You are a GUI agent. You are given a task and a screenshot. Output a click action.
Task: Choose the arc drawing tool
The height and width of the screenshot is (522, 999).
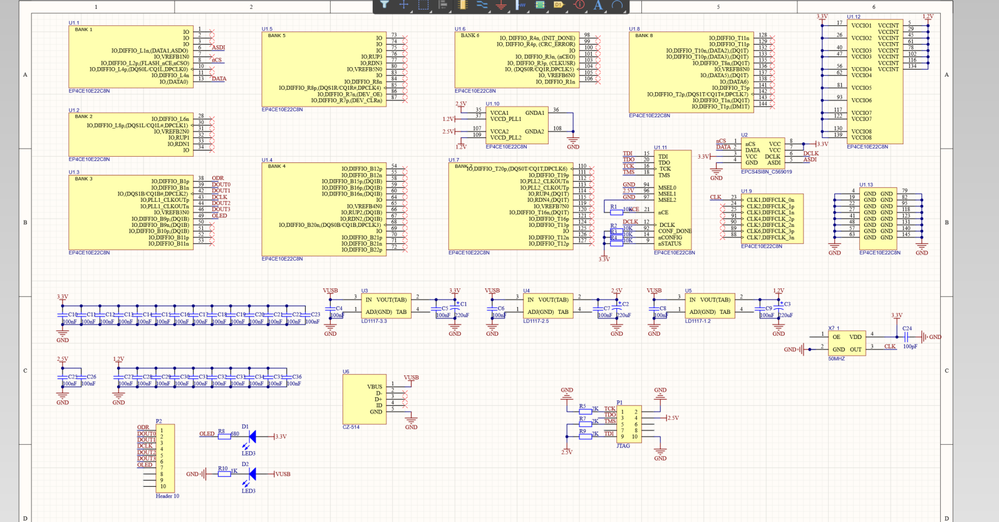[x=617, y=6]
